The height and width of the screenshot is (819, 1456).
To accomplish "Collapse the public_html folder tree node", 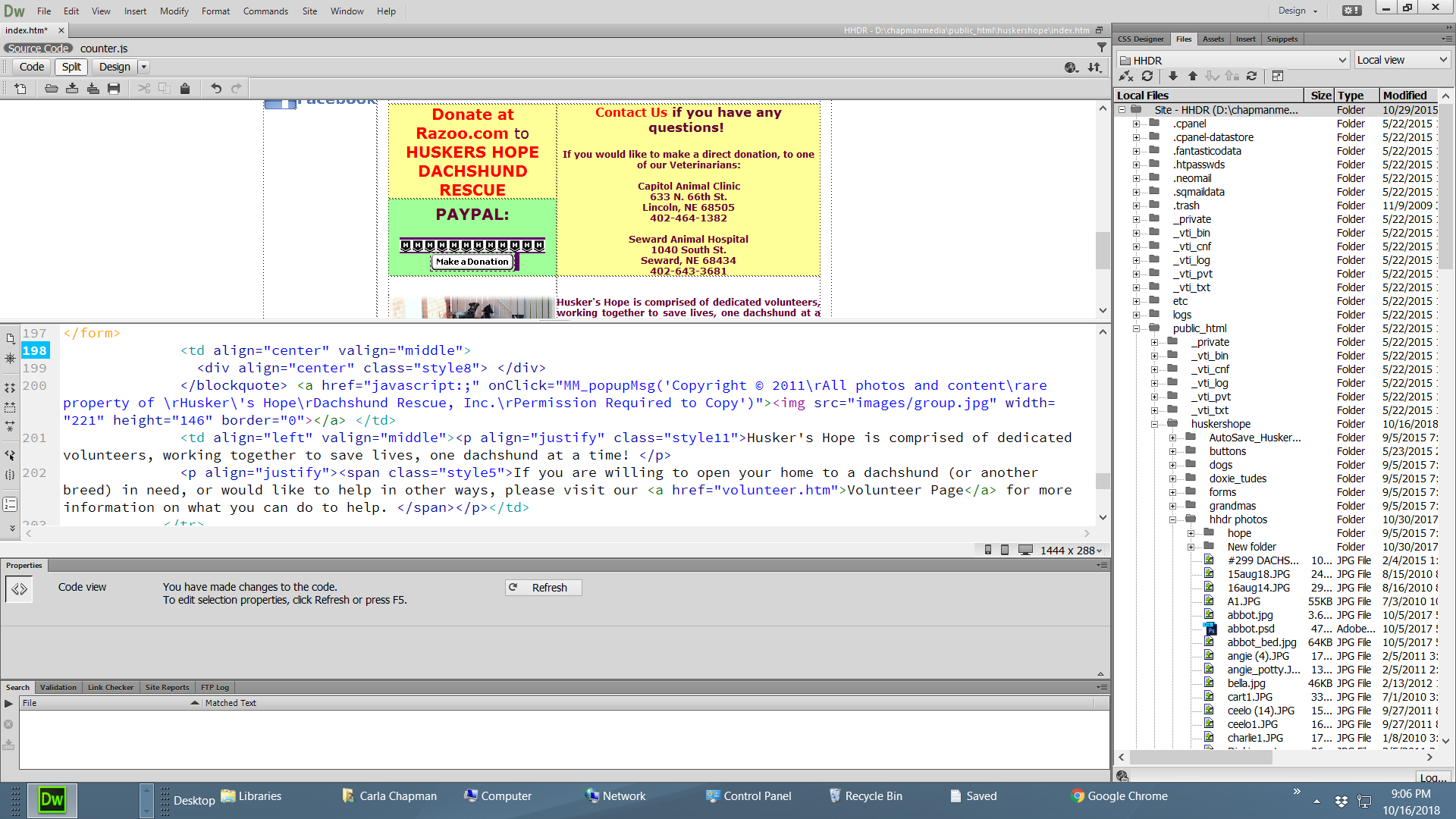I will (x=1136, y=328).
